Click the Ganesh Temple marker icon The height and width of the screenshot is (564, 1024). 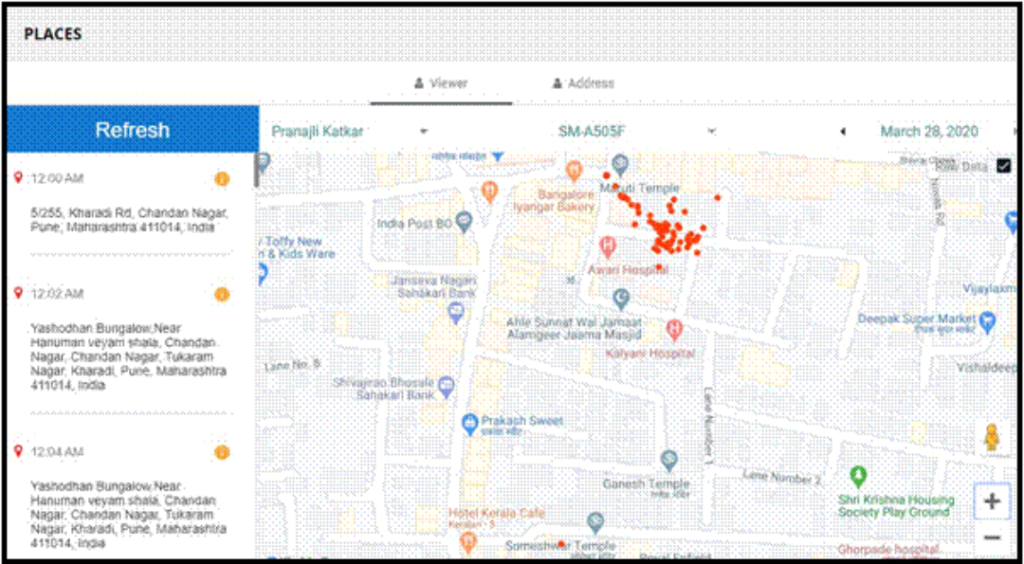click(x=668, y=460)
